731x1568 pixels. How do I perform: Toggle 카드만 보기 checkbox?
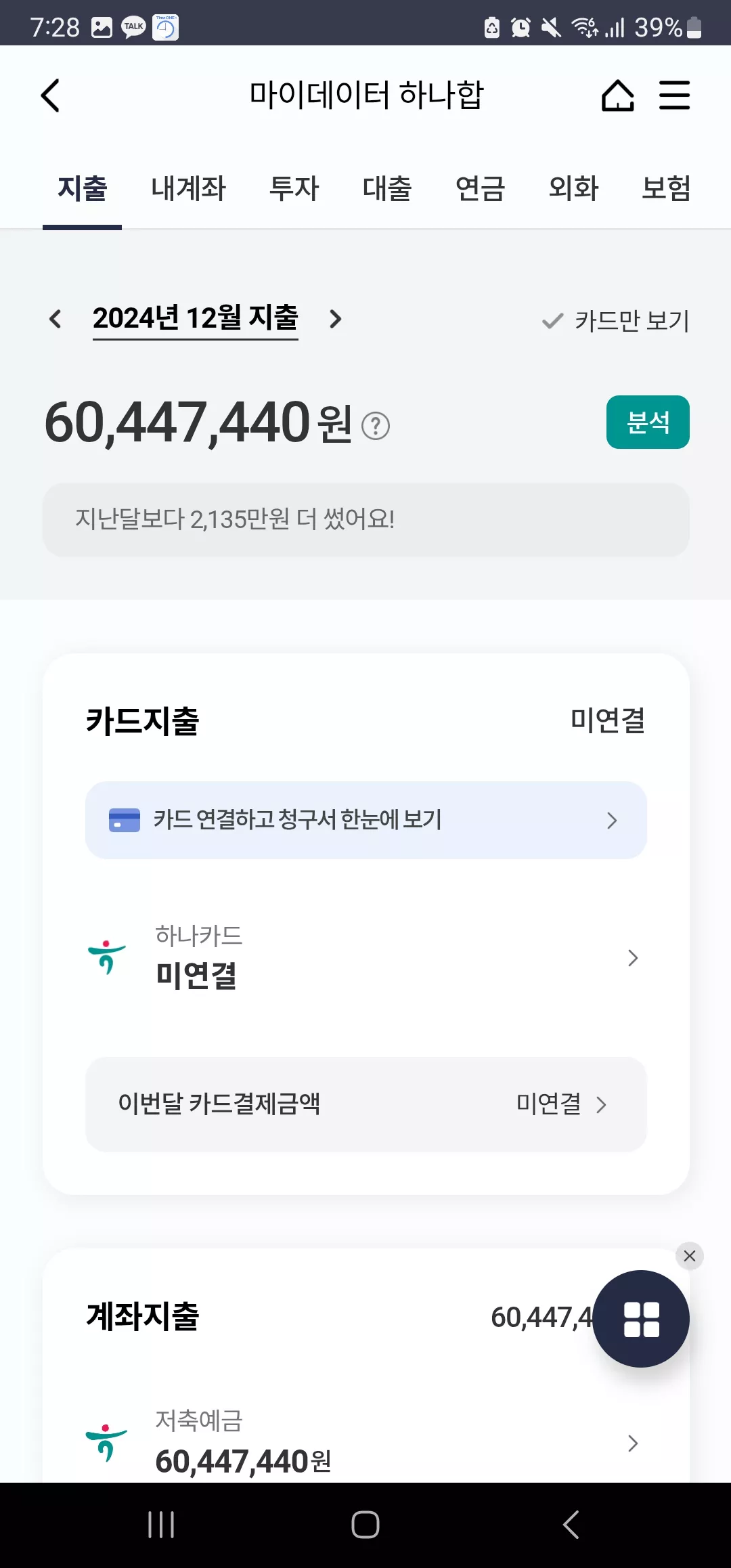[615, 321]
